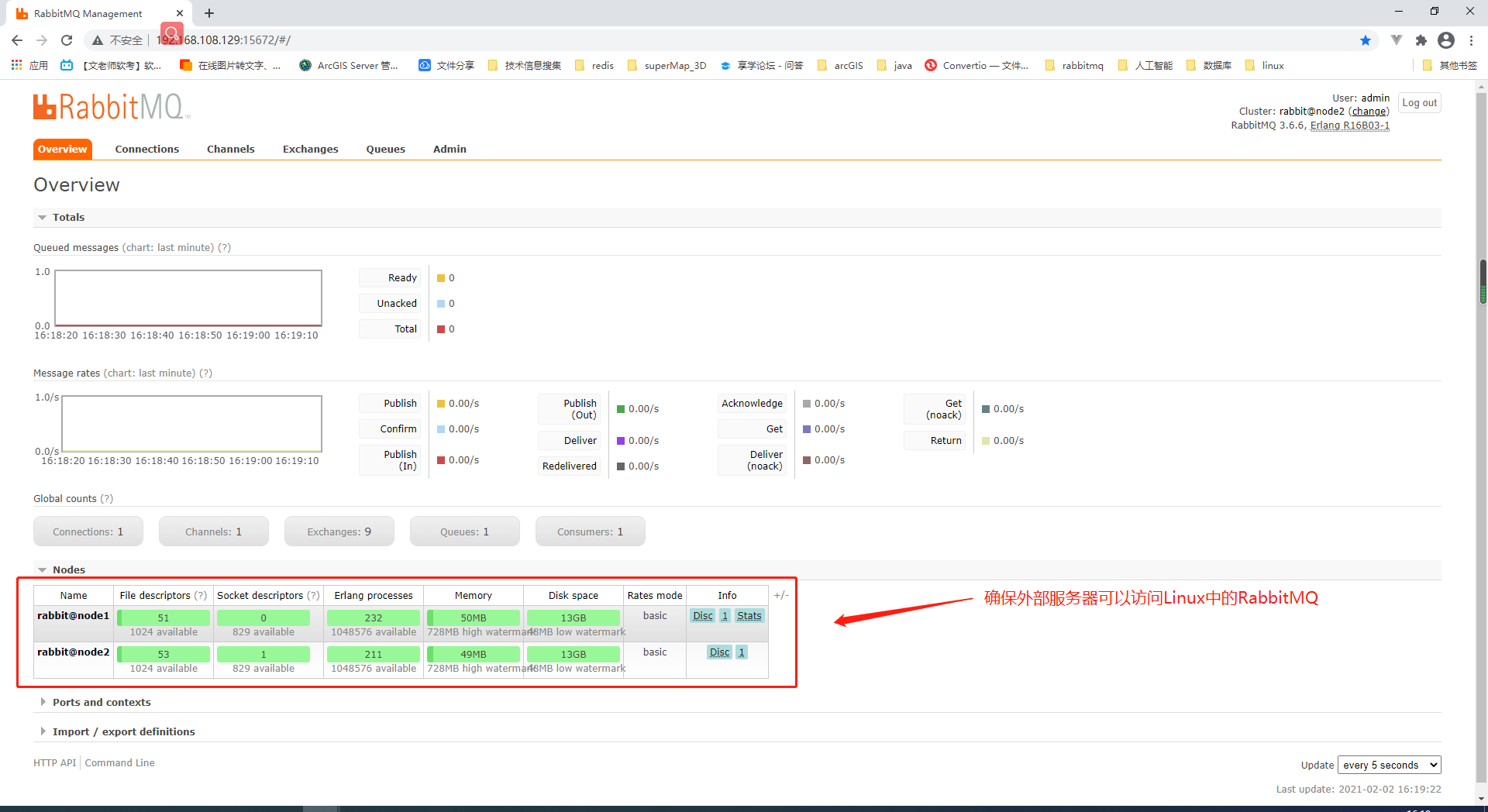This screenshot has width=1488, height=812.
Task: Open the ArcGIS Server bookmark
Action: coord(349,65)
